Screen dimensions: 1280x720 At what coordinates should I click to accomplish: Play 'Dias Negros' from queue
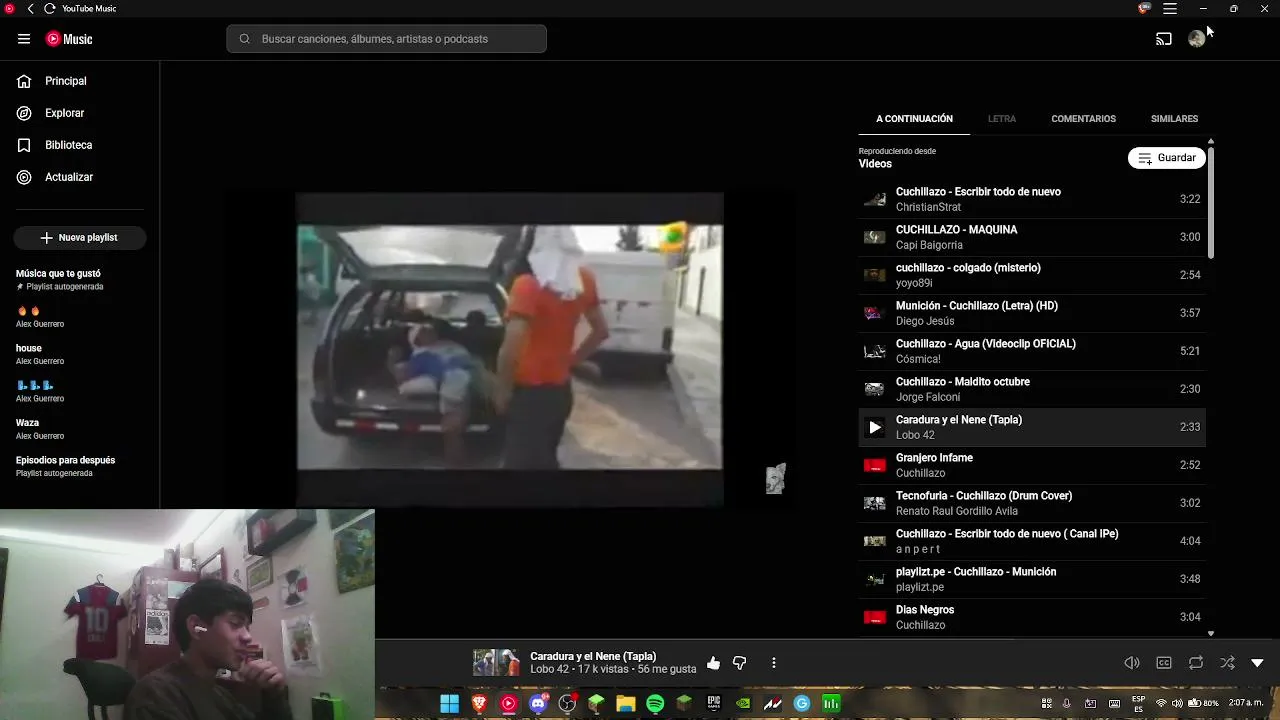pos(1032,617)
